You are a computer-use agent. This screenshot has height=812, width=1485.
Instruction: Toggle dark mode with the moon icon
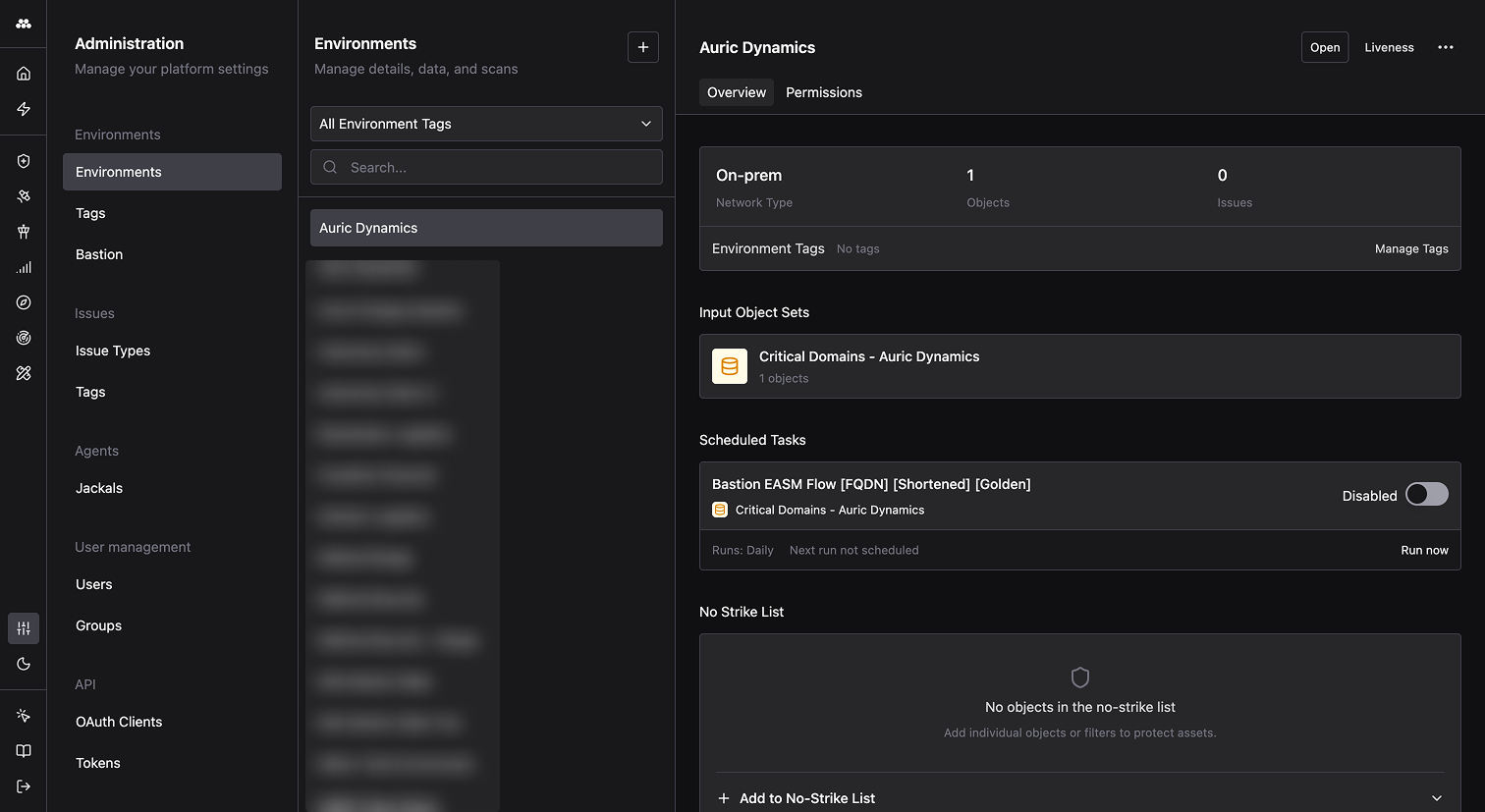(24, 664)
